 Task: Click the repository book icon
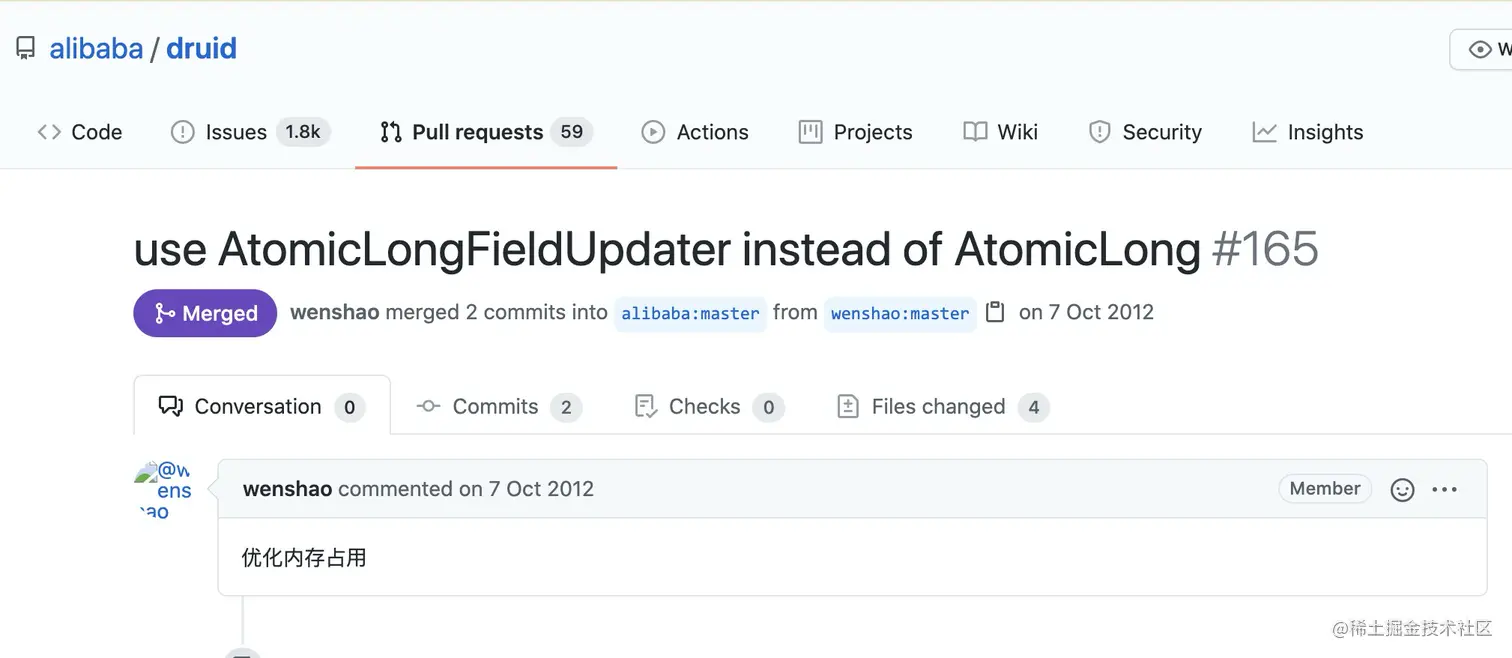[x=26, y=49]
